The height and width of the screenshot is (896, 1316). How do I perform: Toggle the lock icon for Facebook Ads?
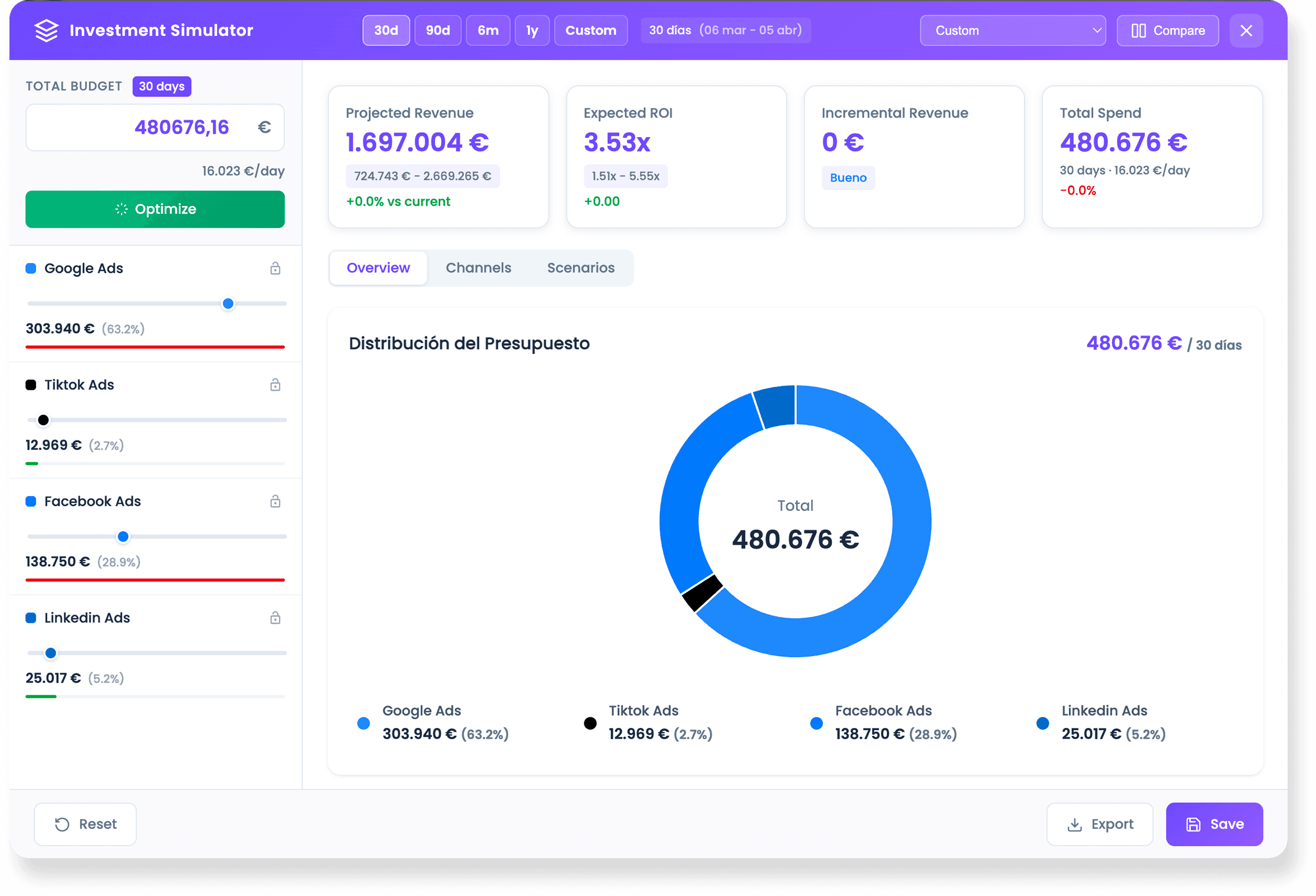[x=275, y=501]
